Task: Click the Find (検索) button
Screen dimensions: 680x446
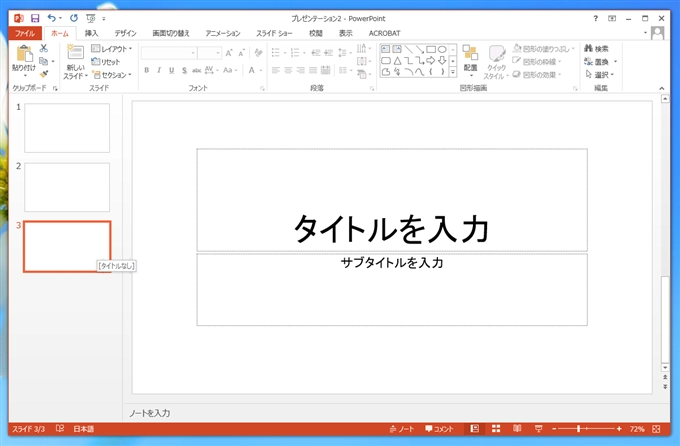Action: pos(595,48)
